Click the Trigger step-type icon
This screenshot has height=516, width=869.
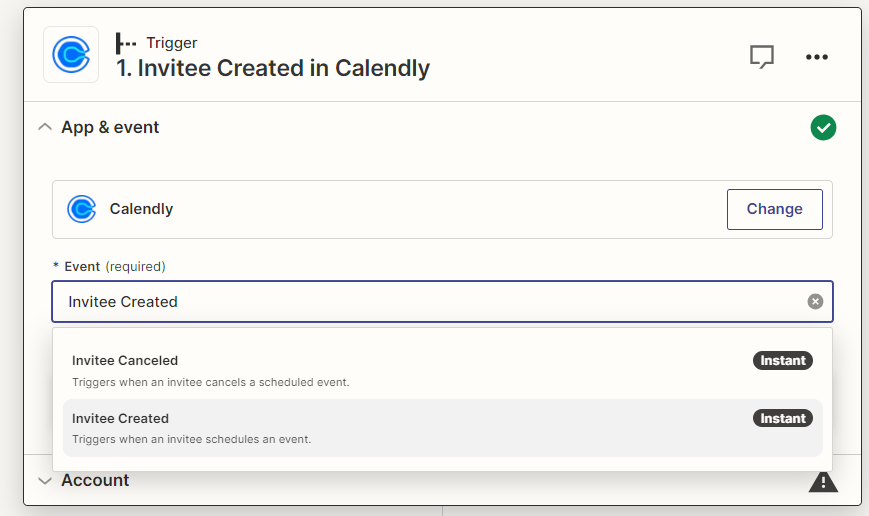126,43
